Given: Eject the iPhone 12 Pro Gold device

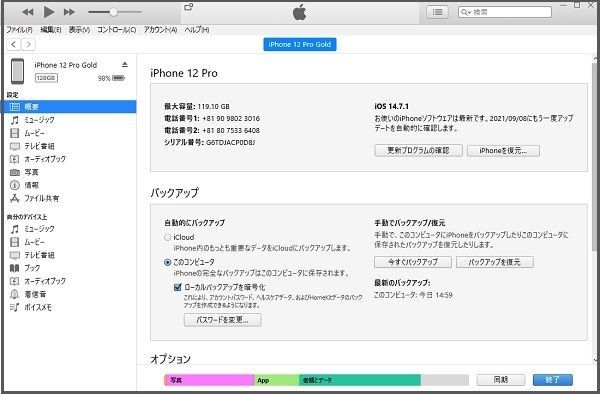Looking at the screenshot, I should pos(125,65).
